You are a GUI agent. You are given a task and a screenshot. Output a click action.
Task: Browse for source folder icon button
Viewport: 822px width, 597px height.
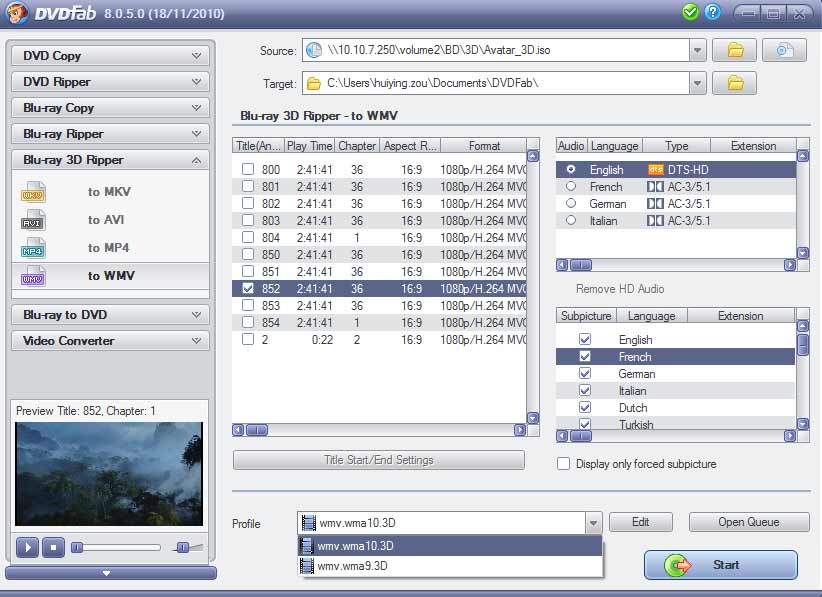[734, 51]
